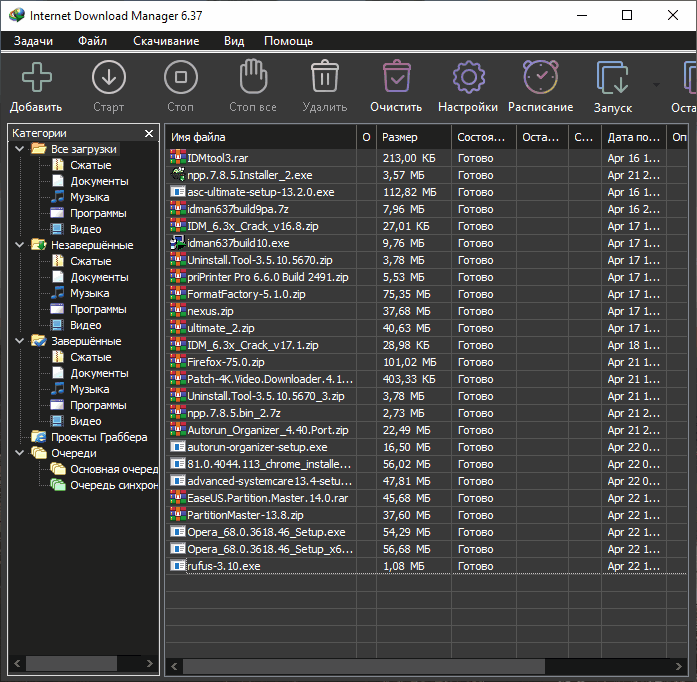Select IDMtool3.rar file row
697x682 pixels.
point(427,158)
